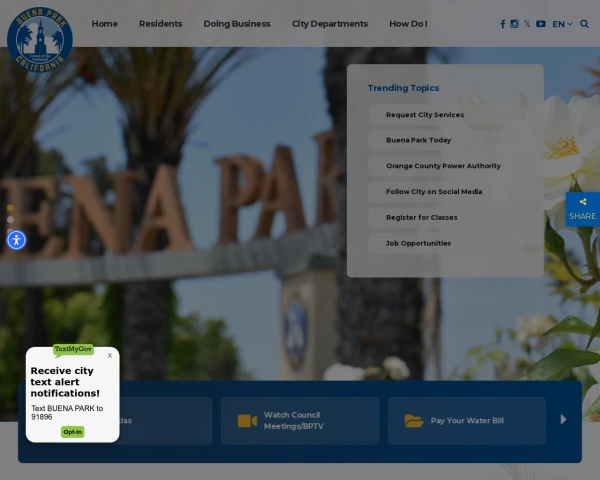Click the 'Receive city text alert notifications!' text

tap(65, 382)
